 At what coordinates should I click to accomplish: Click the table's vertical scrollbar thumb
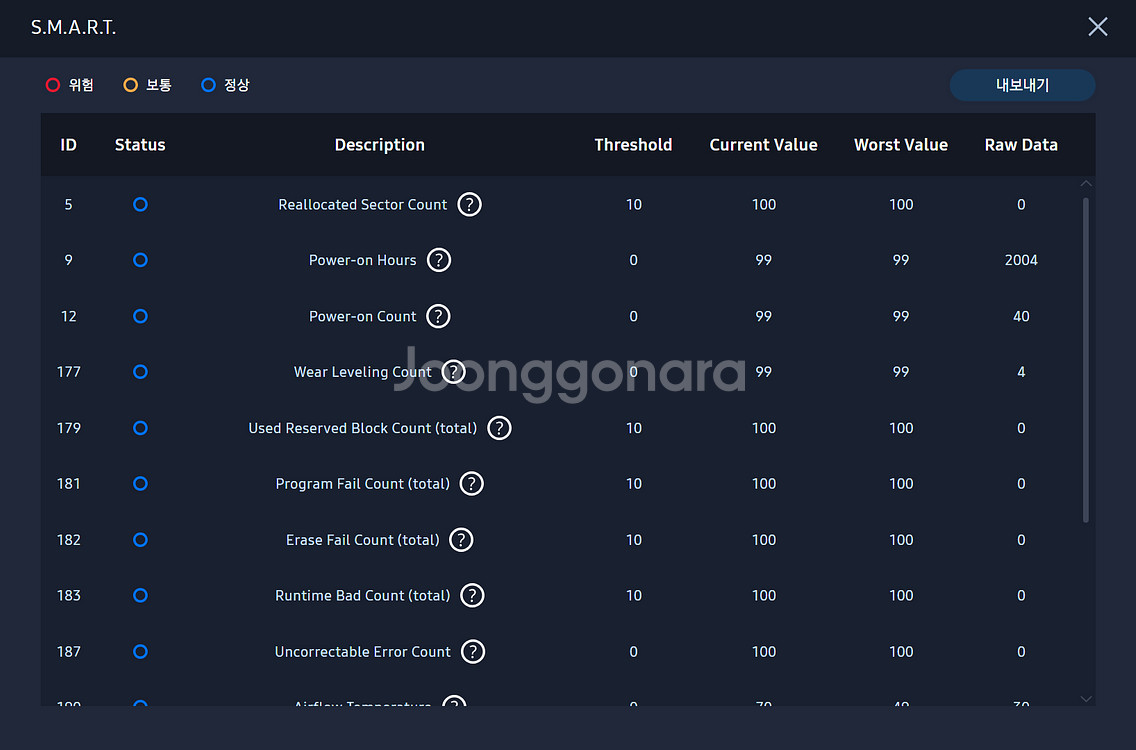click(x=1086, y=360)
